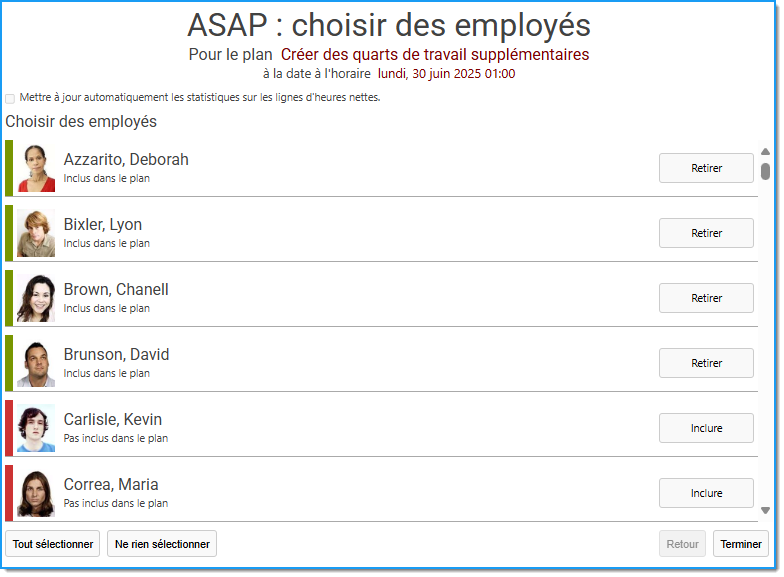Click Deborah Azzarito's profile photo
Image resolution: width=784 pixels, height=577 pixels.
point(36,168)
